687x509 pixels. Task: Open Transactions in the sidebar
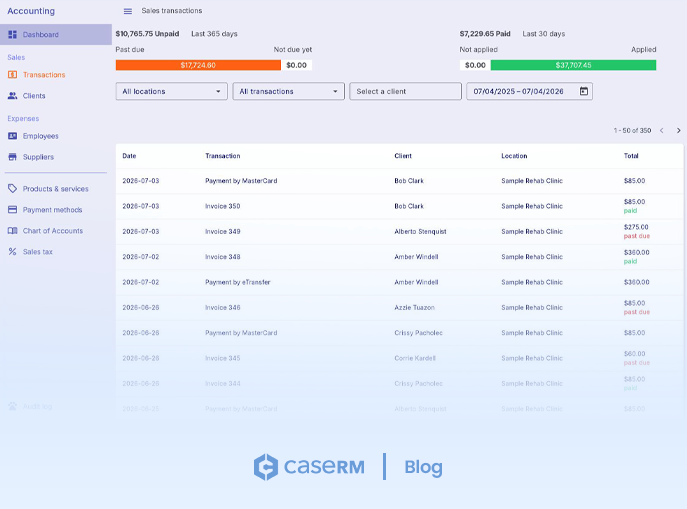coord(56,74)
